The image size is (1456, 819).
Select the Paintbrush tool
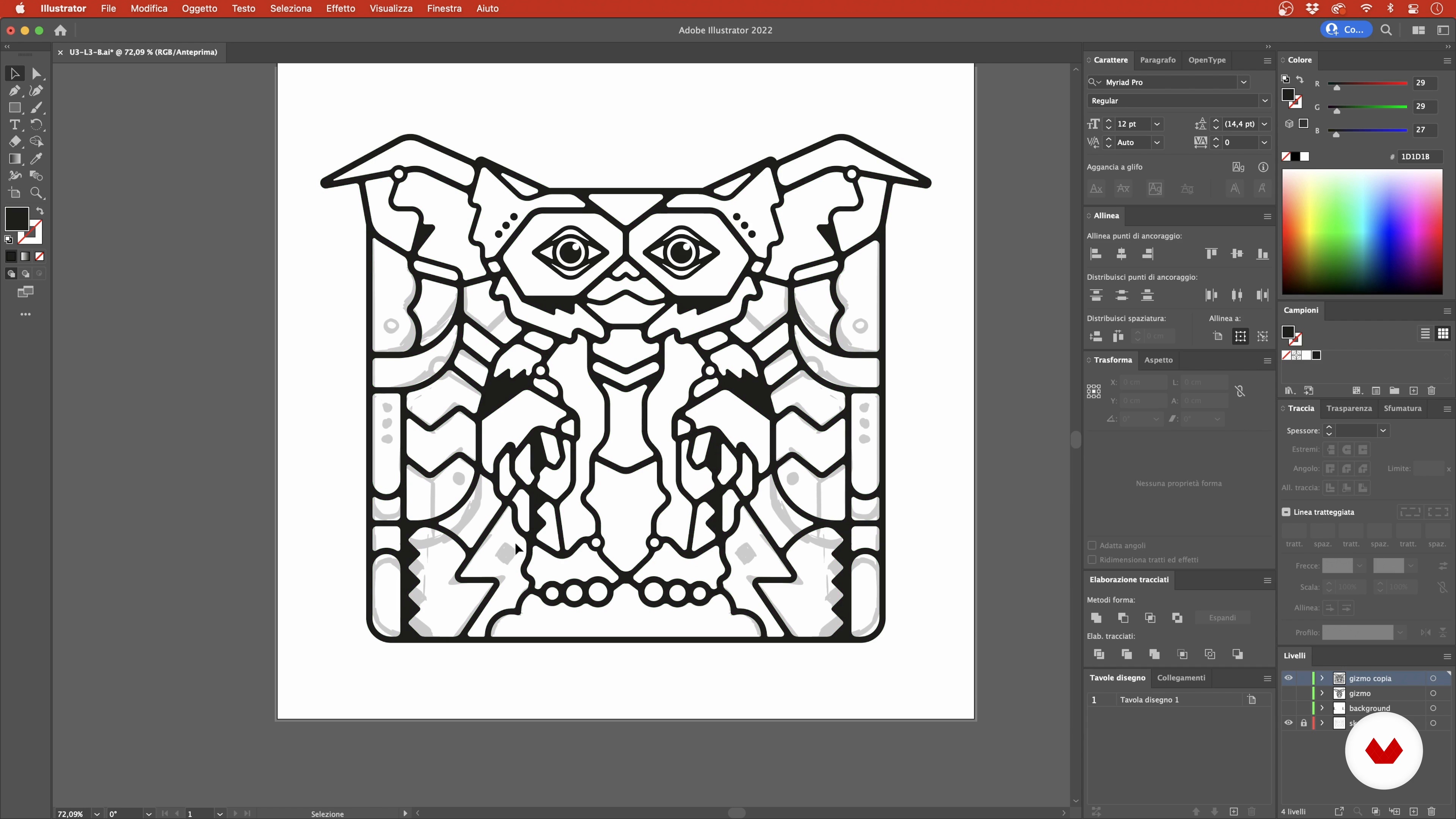[x=36, y=107]
